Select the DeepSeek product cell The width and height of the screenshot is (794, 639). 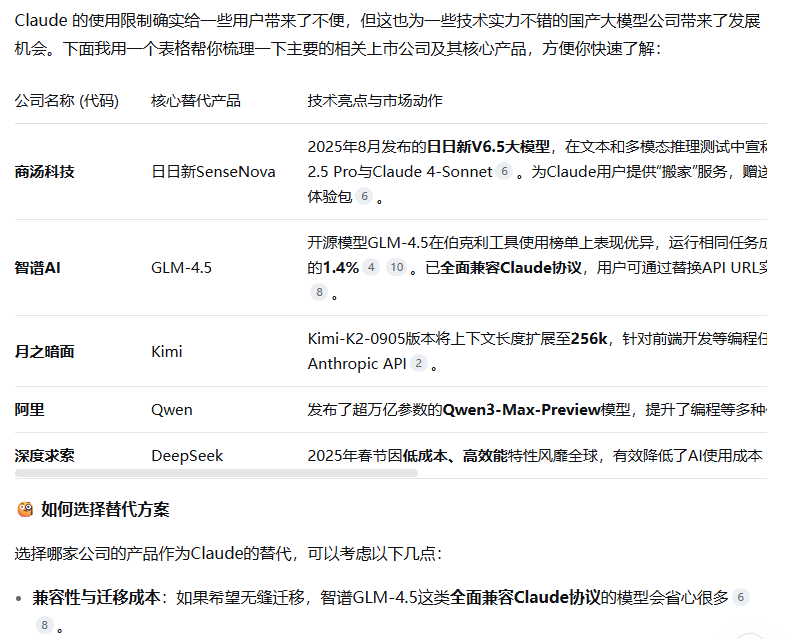click(187, 456)
